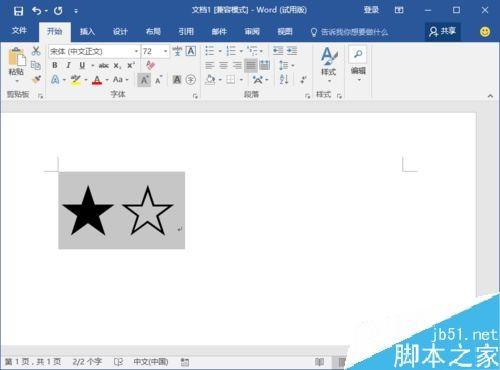
Task: Click the Find magnifier icon in Editing
Action: click(358, 54)
